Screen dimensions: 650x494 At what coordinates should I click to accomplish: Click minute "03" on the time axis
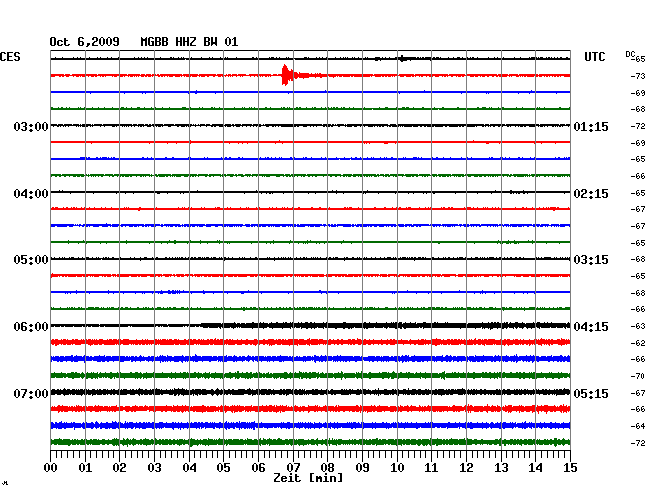pos(154,468)
